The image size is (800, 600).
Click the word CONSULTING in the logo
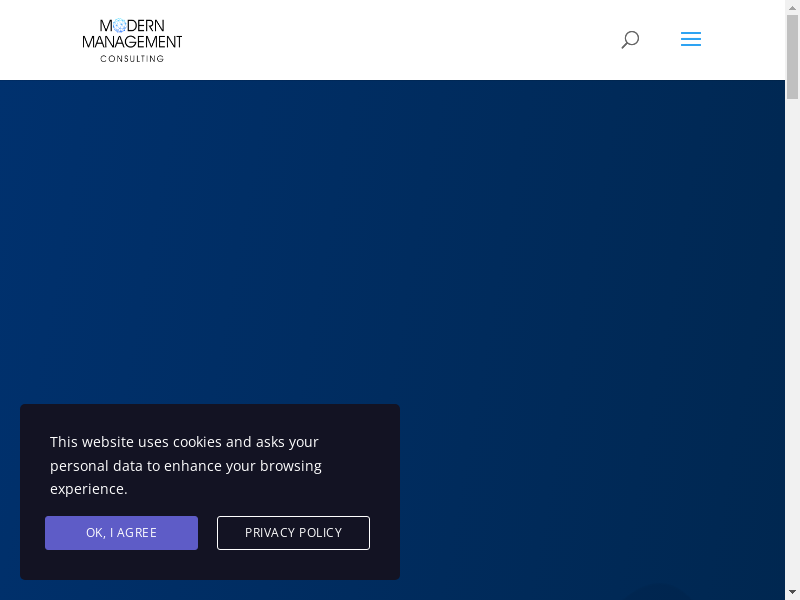[132, 58]
